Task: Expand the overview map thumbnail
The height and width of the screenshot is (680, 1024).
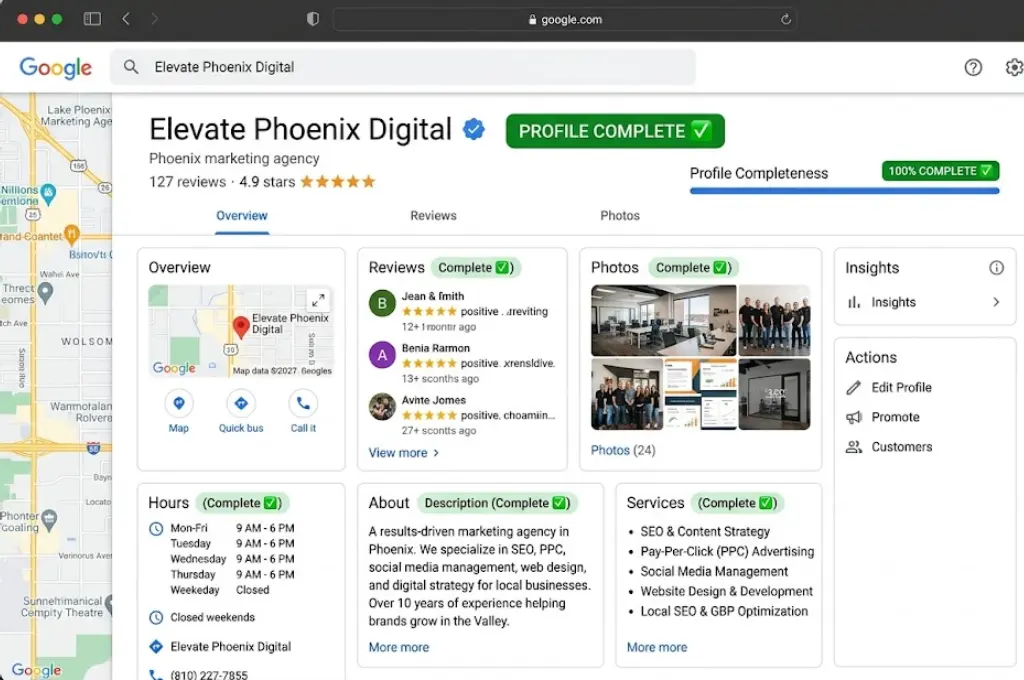Action: 317,300
